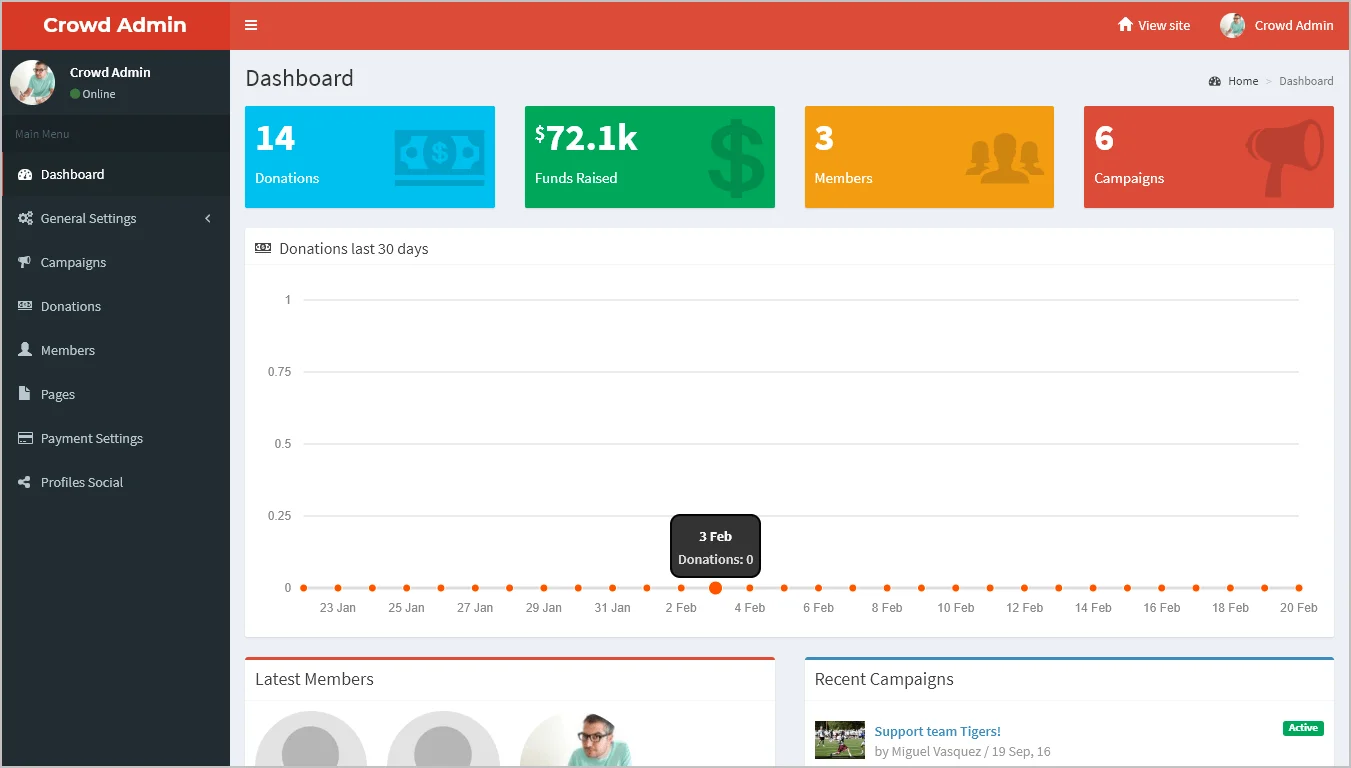Open the Support team Tigers! campaign link
The height and width of the screenshot is (768, 1351).
pyautogui.click(x=938, y=731)
